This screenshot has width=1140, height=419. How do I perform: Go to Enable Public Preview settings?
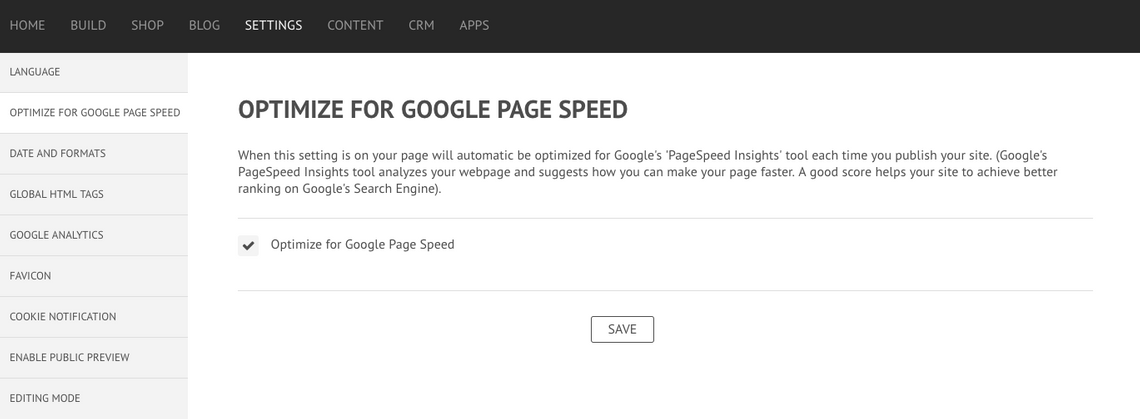69,357
